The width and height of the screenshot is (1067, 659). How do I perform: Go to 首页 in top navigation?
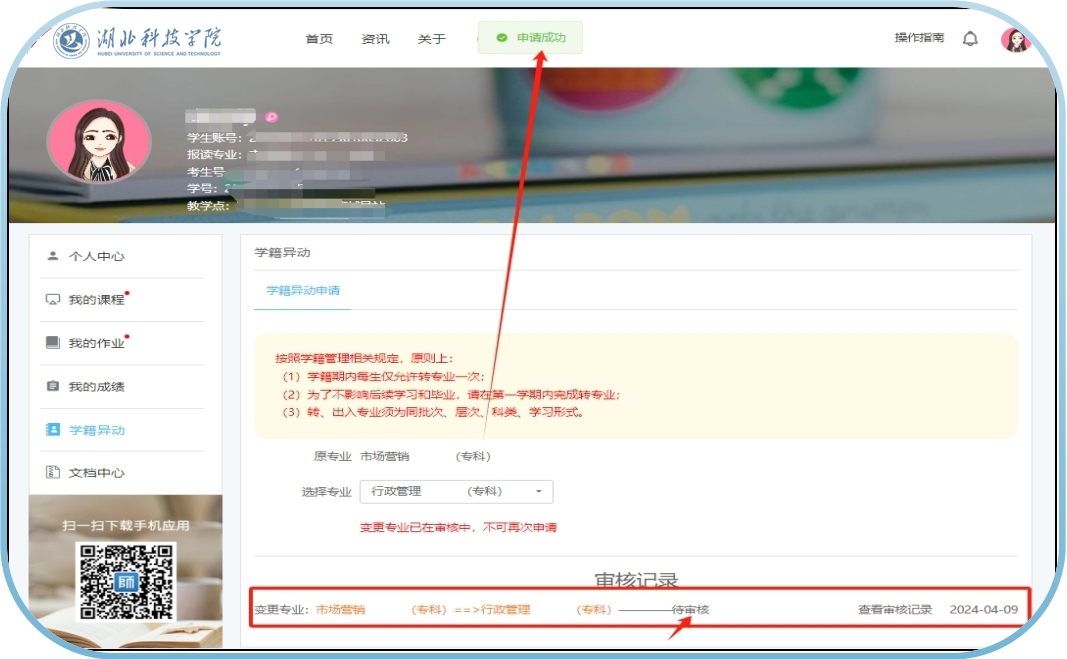pyautogui.click(x=319, y=39)
